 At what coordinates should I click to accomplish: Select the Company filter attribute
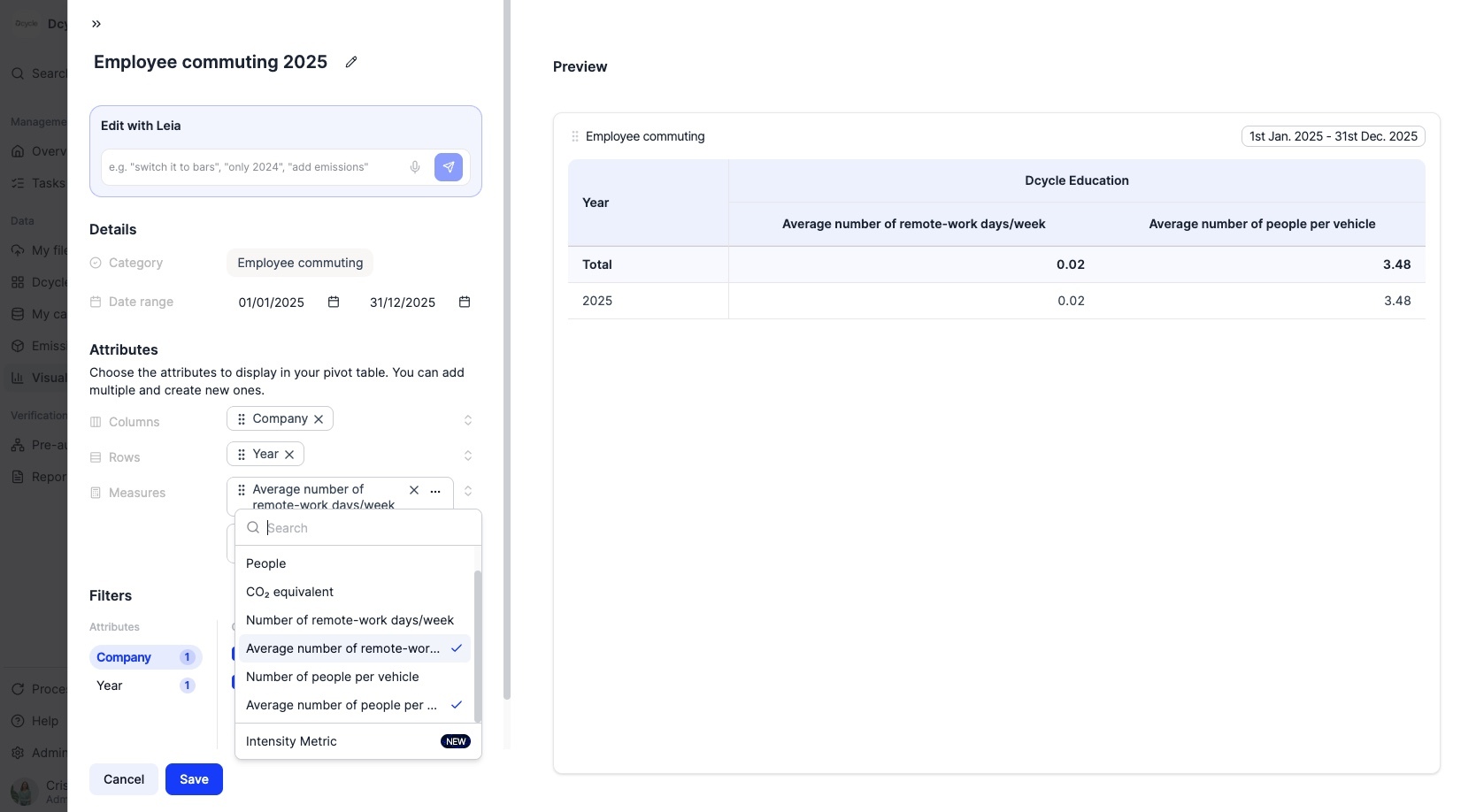tap(146, 657)
